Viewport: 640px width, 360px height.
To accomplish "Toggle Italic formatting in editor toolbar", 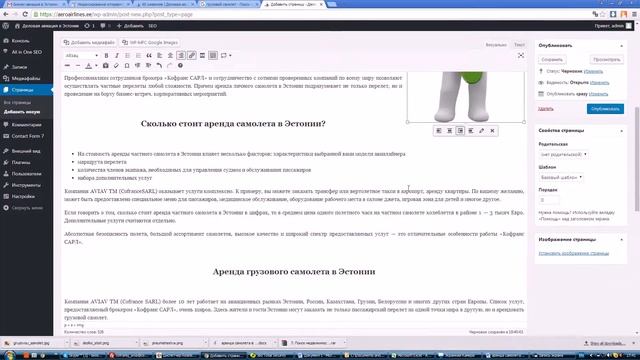I will click(x=117, y=56).
